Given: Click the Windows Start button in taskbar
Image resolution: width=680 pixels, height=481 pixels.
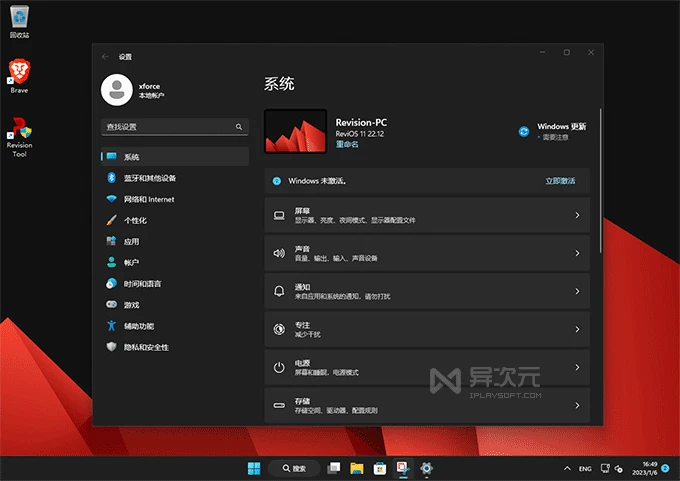Looking at the screenshot, I should tap(254, 468).
